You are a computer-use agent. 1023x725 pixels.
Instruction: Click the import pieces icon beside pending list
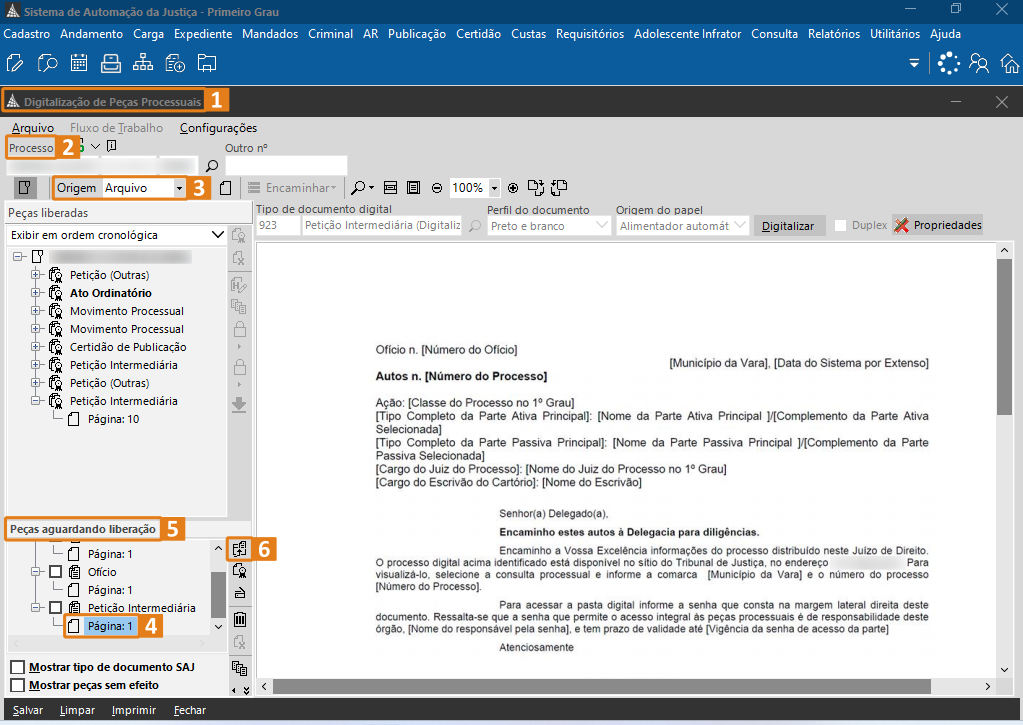coord(239,549)
